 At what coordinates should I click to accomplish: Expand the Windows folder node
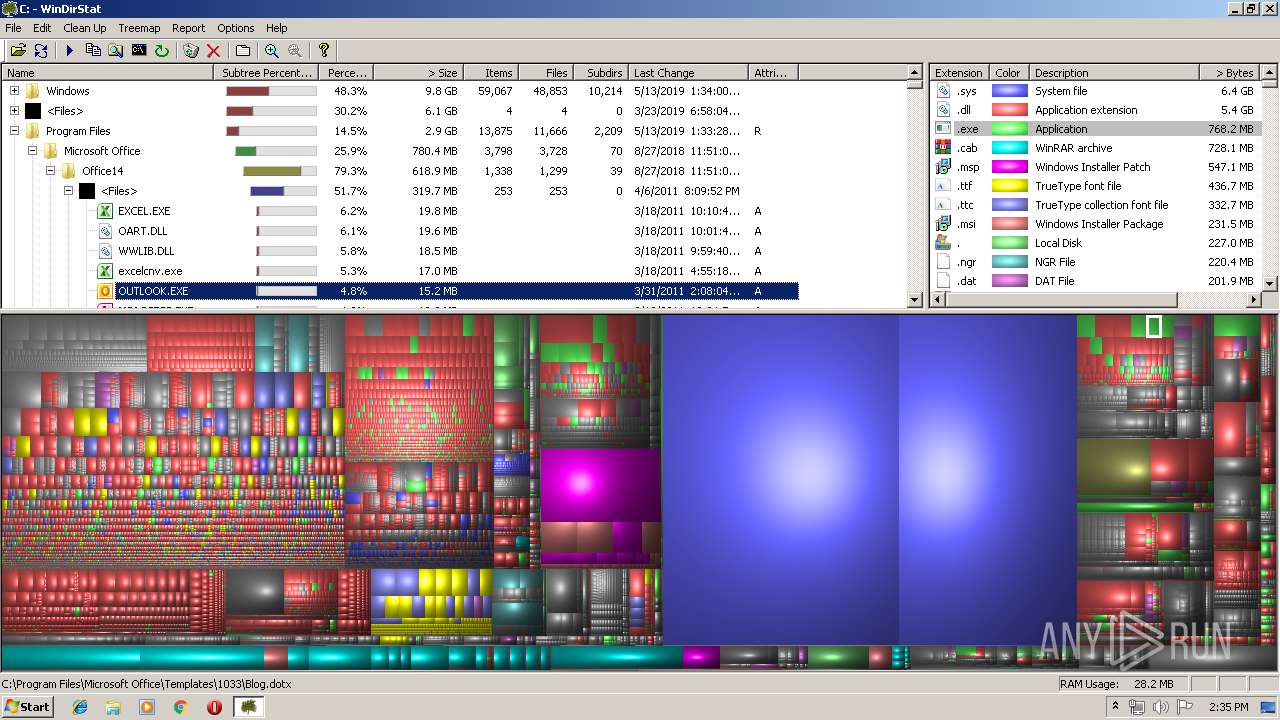point(14,91)
